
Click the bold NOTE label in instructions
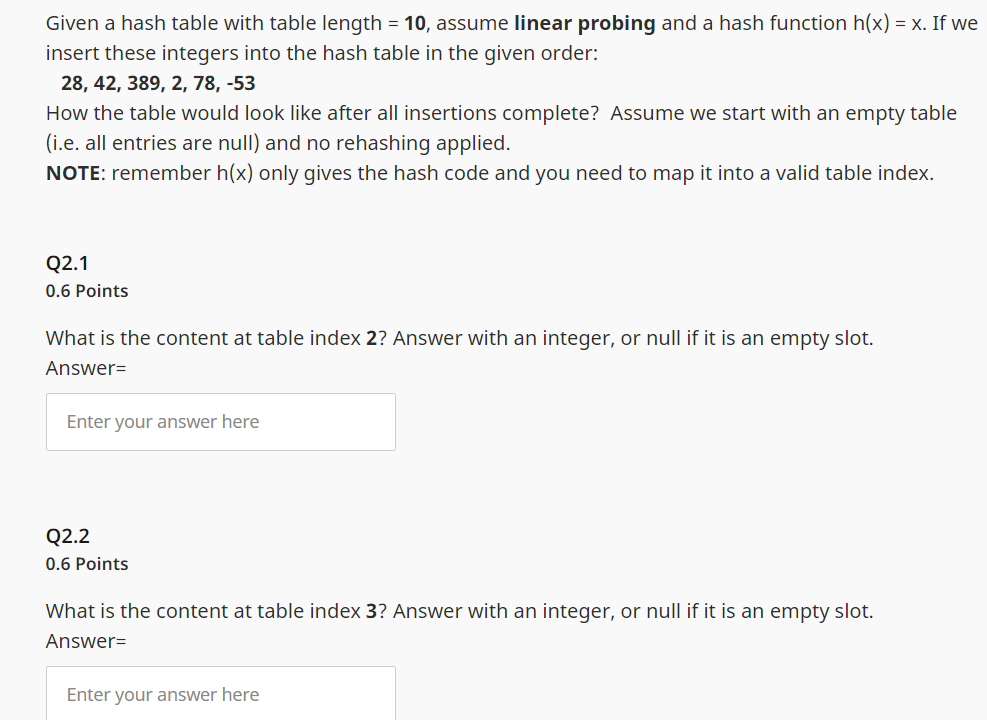point(69,172)
